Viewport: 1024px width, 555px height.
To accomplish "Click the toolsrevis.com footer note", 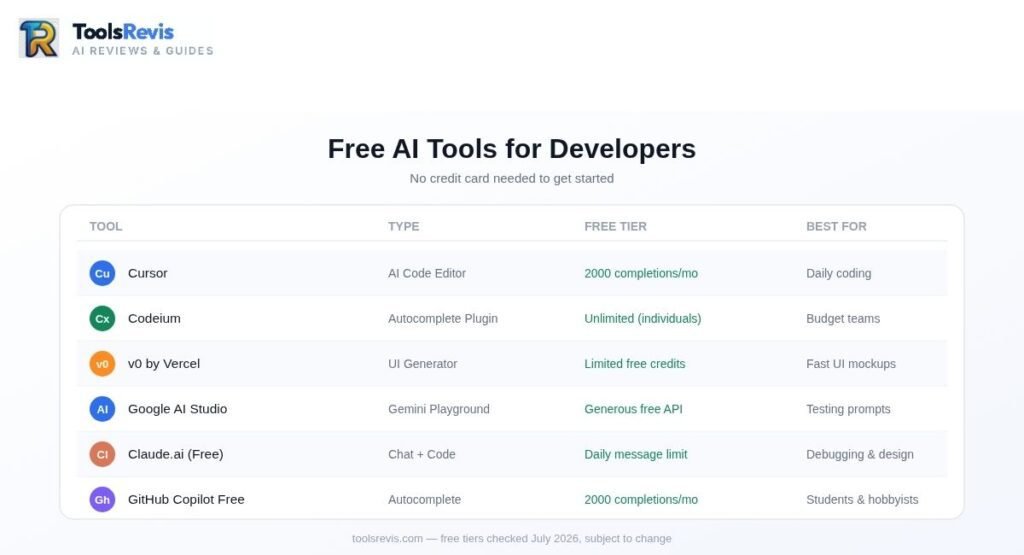I will (512, 539).
